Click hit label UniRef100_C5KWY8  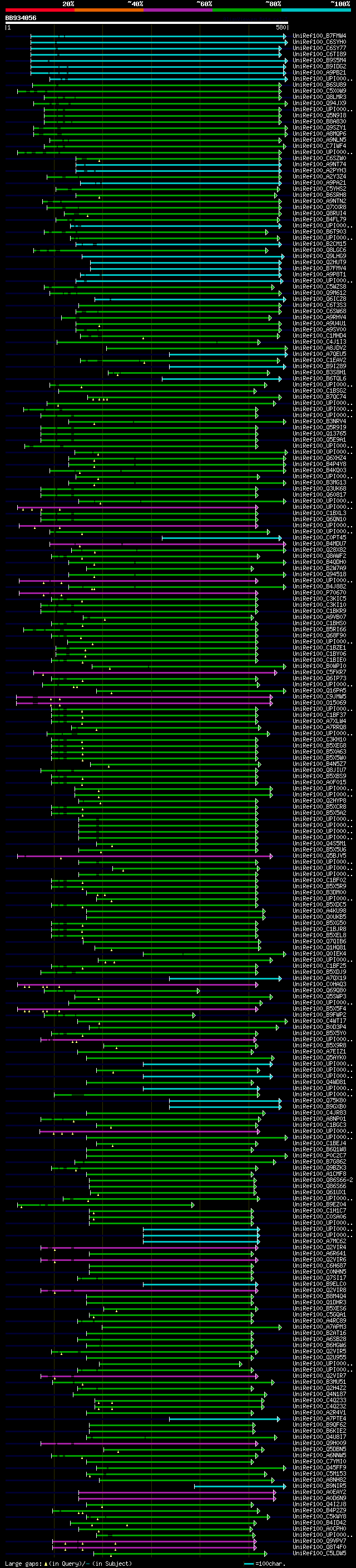(319, 1516)
